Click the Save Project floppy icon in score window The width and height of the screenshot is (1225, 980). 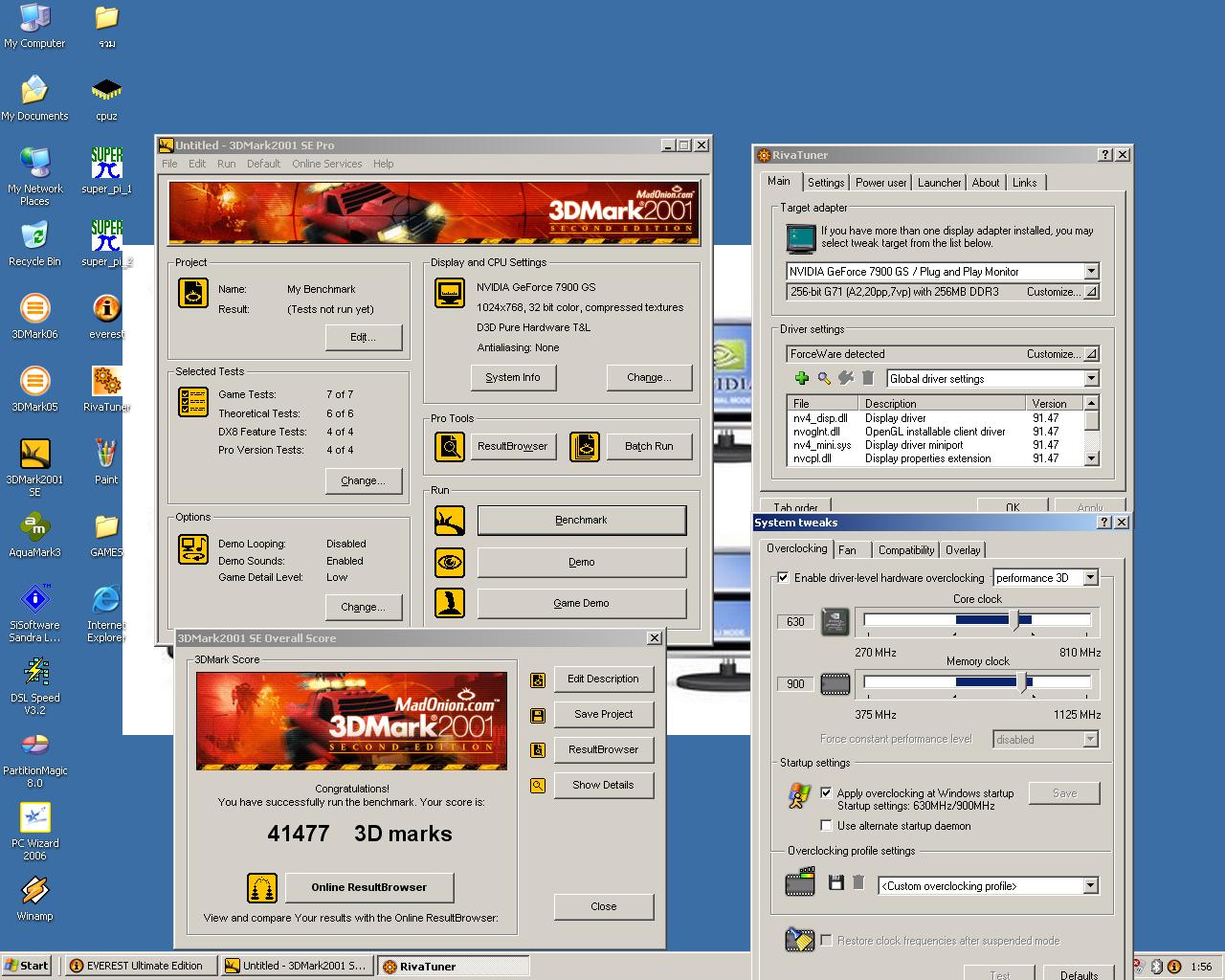538,715
